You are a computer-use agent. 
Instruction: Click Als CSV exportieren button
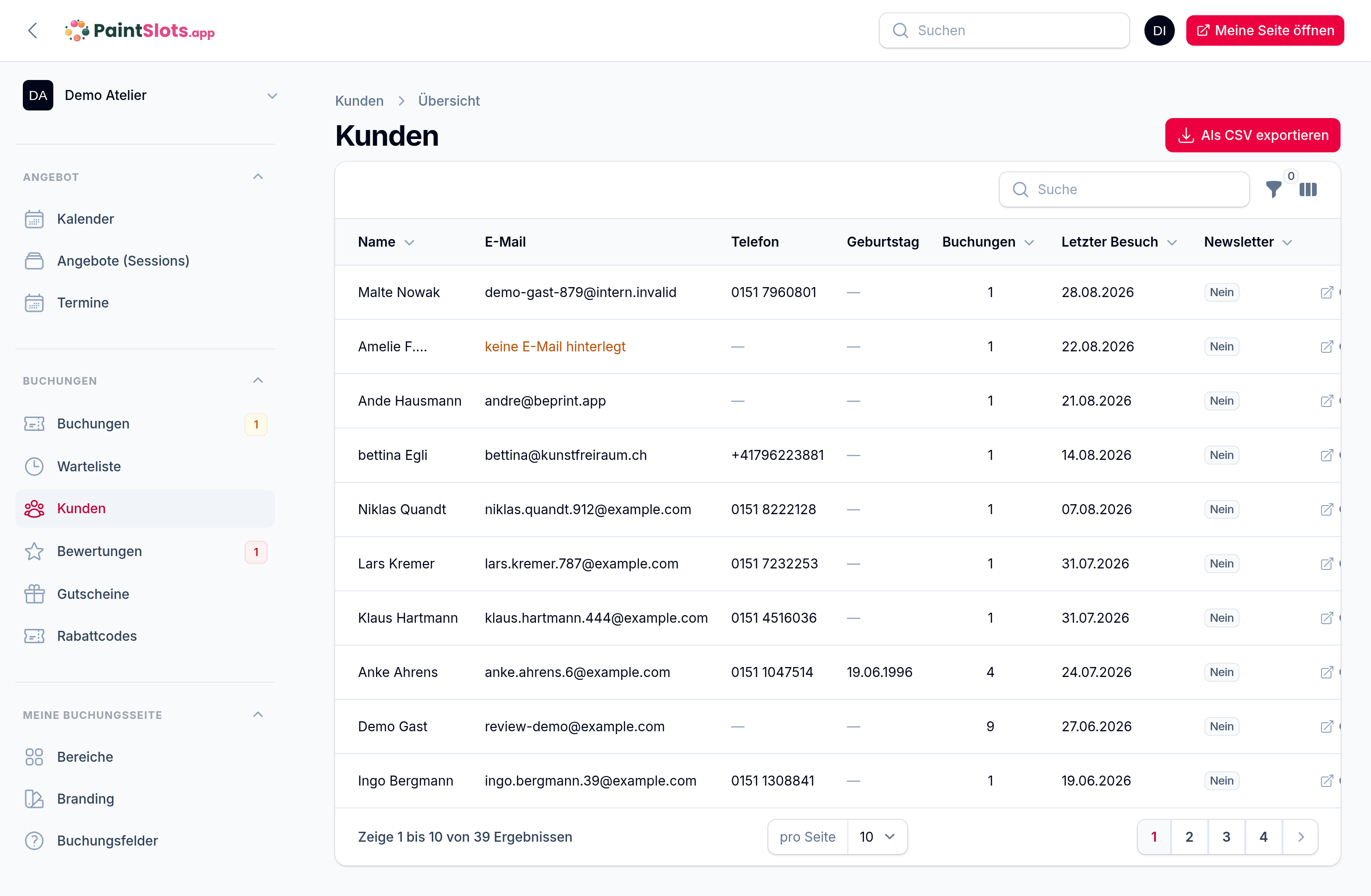(x=1252, y=135)
